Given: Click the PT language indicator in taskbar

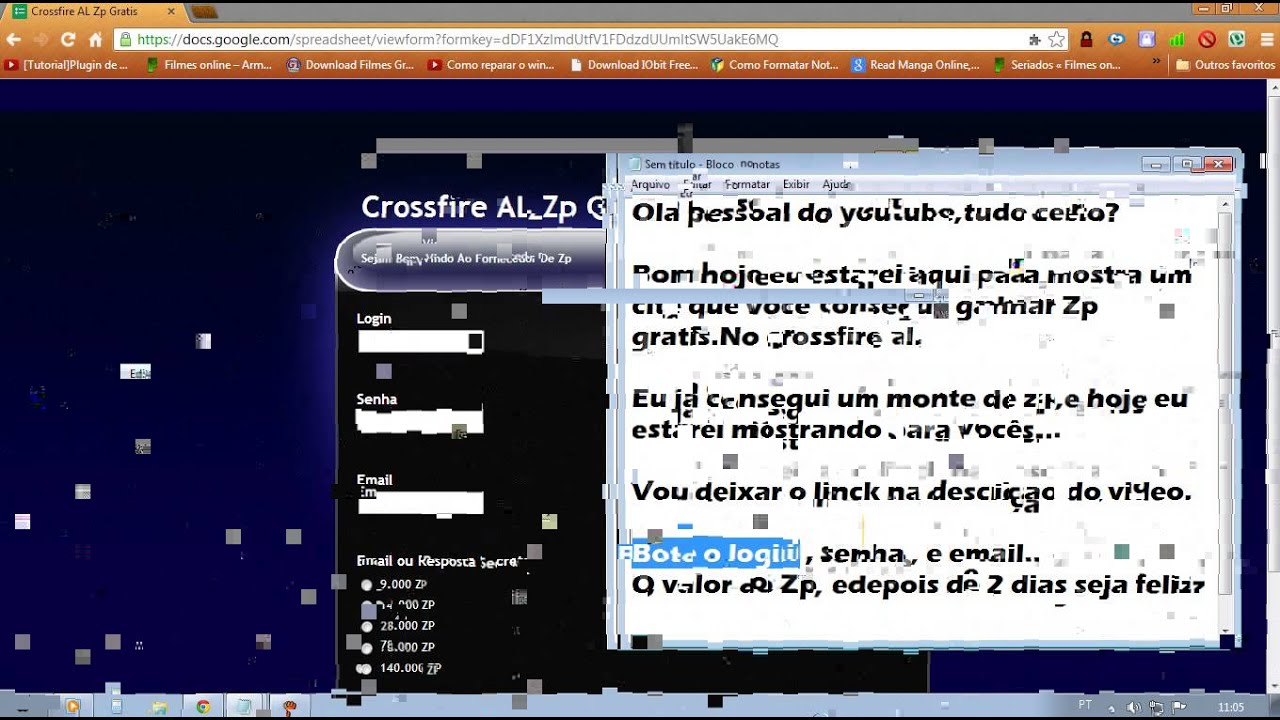Looking at the screenshot, I should (1085, 705).
